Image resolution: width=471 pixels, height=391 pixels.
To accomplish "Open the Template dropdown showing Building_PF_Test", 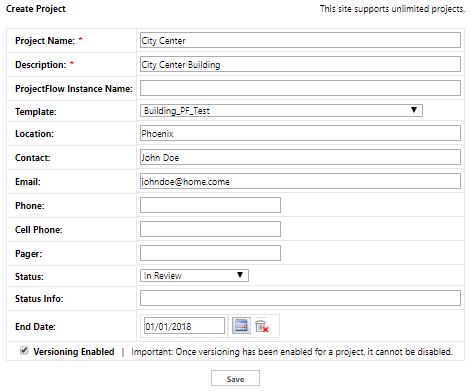I will [281, 110].
